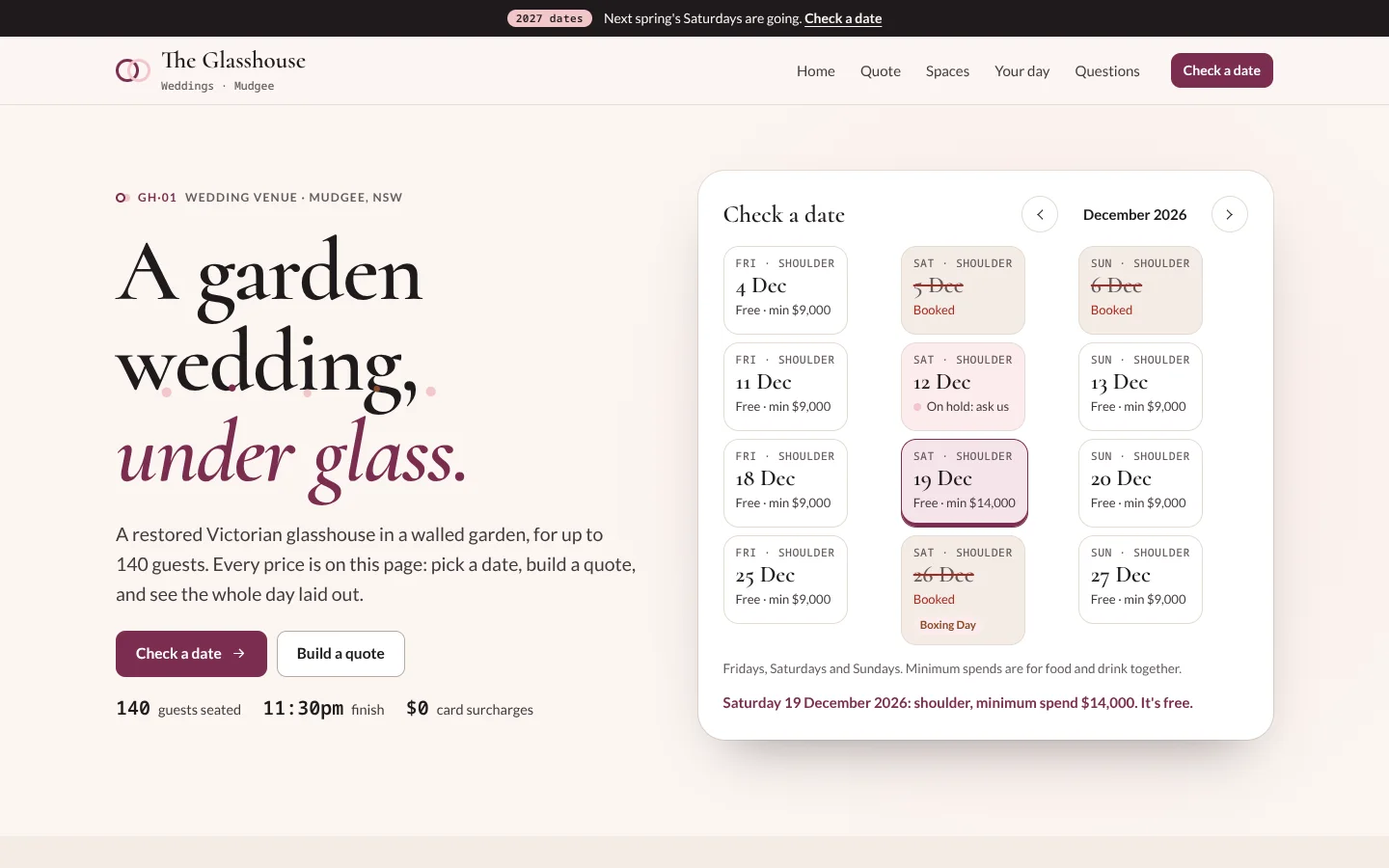Click the 2027 dates badge

(550, 18)
